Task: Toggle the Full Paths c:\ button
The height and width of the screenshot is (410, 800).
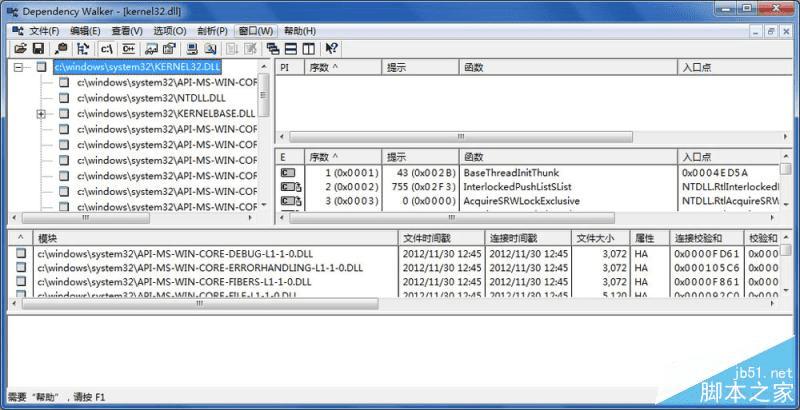Action: pyautogui.click(x=107, y=49)
